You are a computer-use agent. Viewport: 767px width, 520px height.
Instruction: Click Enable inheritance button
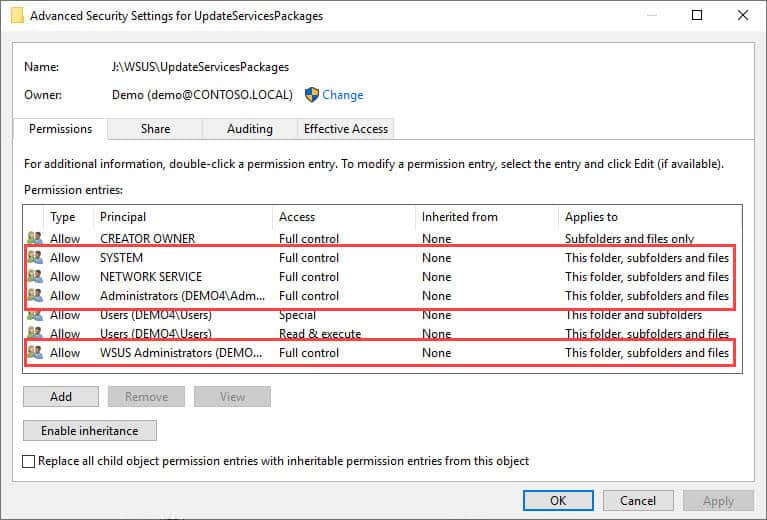click(x=90, y=431)
